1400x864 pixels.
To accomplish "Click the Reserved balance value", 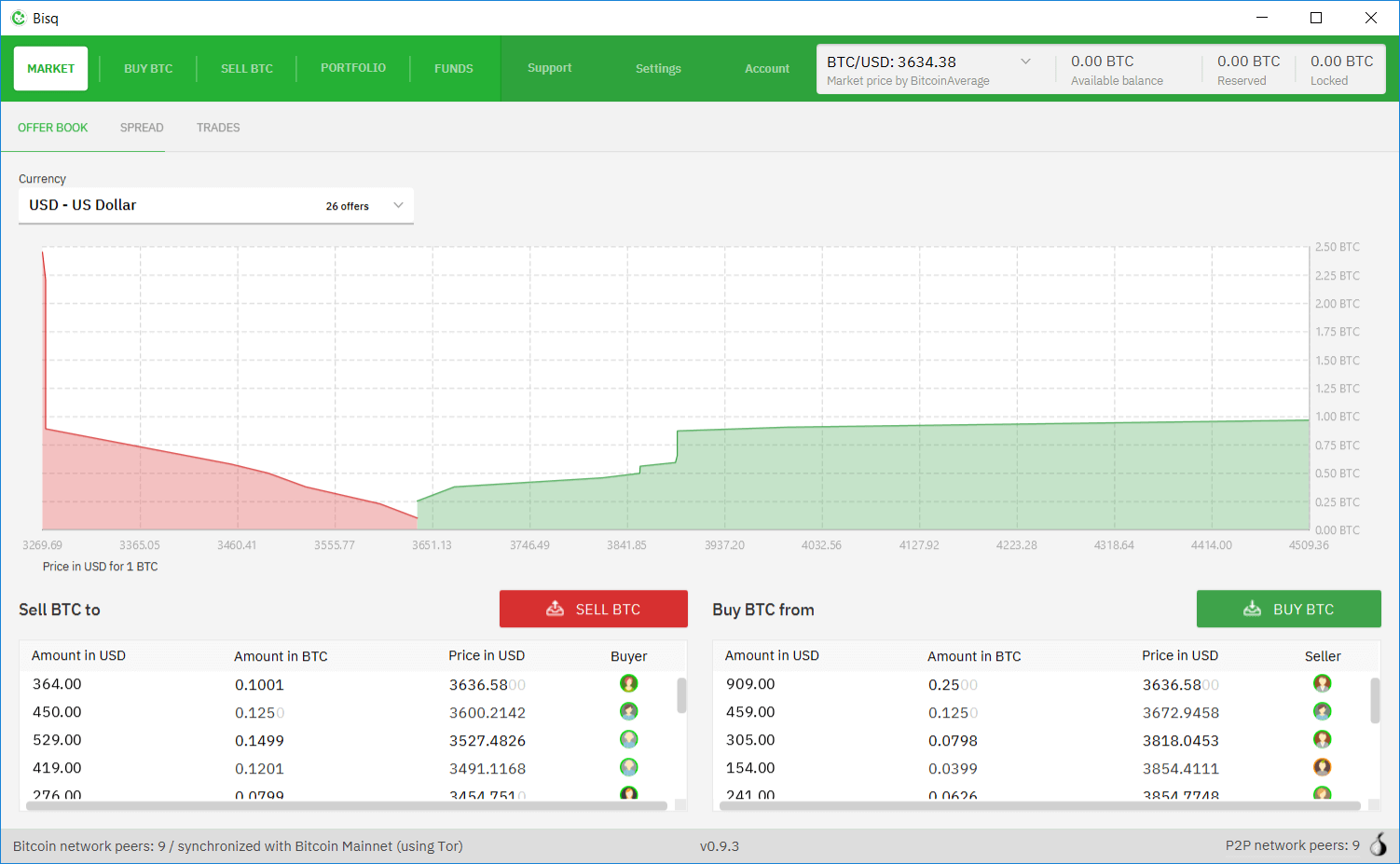I will tap(1249, 62).
